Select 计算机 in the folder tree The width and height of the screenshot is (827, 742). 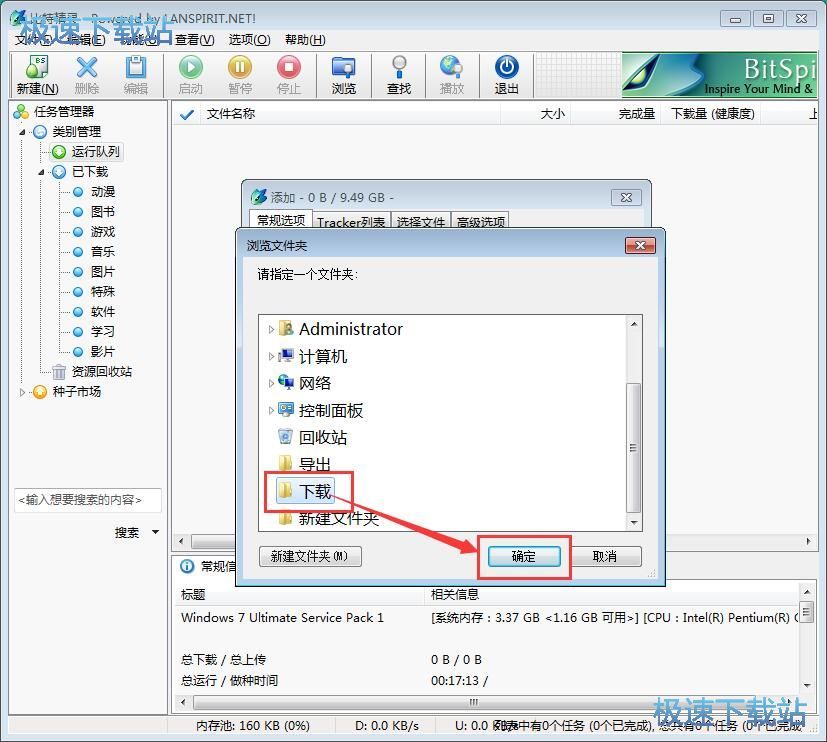coord(313,357)
